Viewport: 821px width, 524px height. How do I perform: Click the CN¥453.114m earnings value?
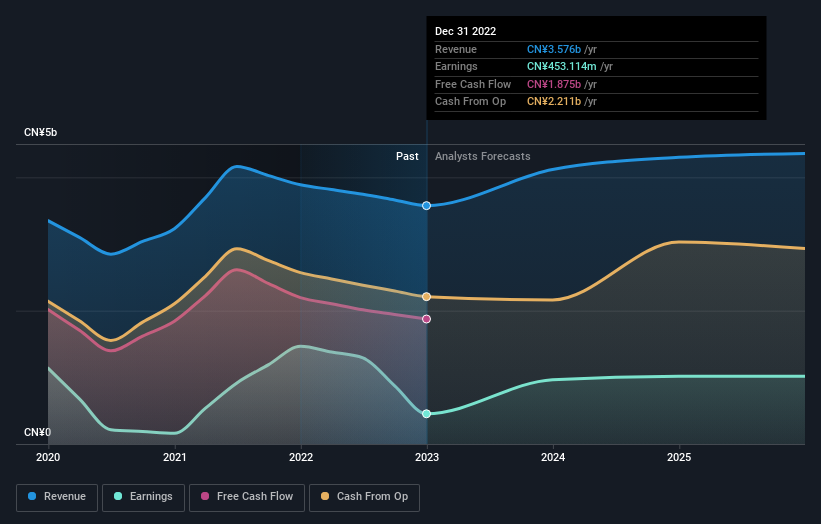(x=562, y=66)
